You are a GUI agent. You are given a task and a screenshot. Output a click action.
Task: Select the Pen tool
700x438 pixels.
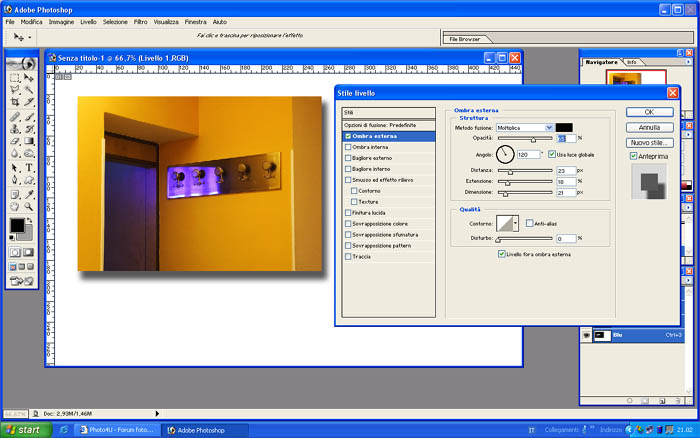pos(15,180)
